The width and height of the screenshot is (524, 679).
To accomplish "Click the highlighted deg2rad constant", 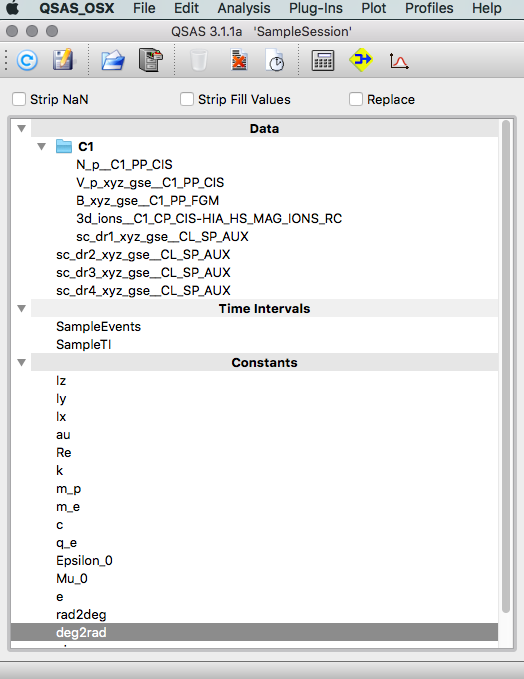I will 254,633.
